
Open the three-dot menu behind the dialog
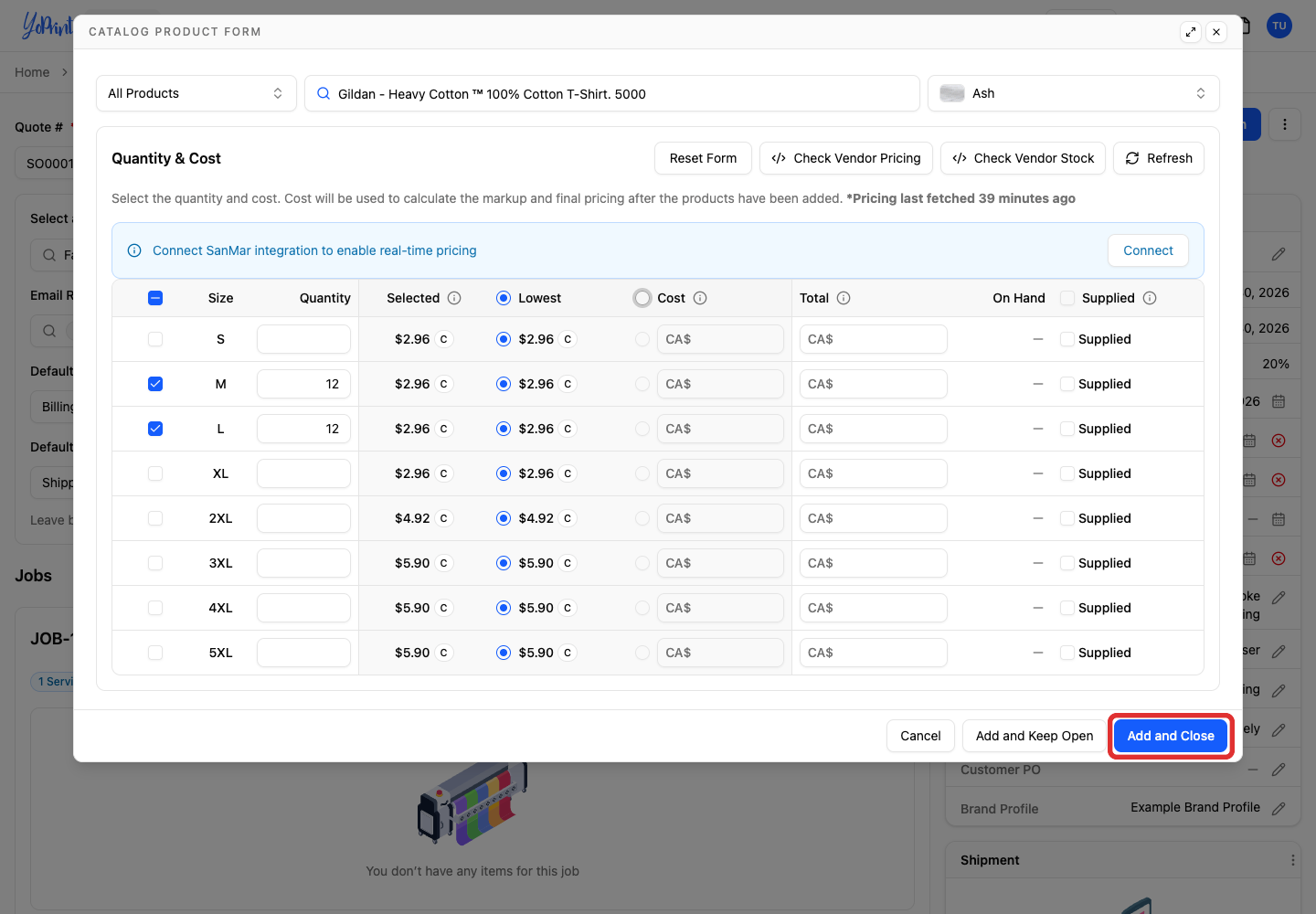[x=1285, y=124]
